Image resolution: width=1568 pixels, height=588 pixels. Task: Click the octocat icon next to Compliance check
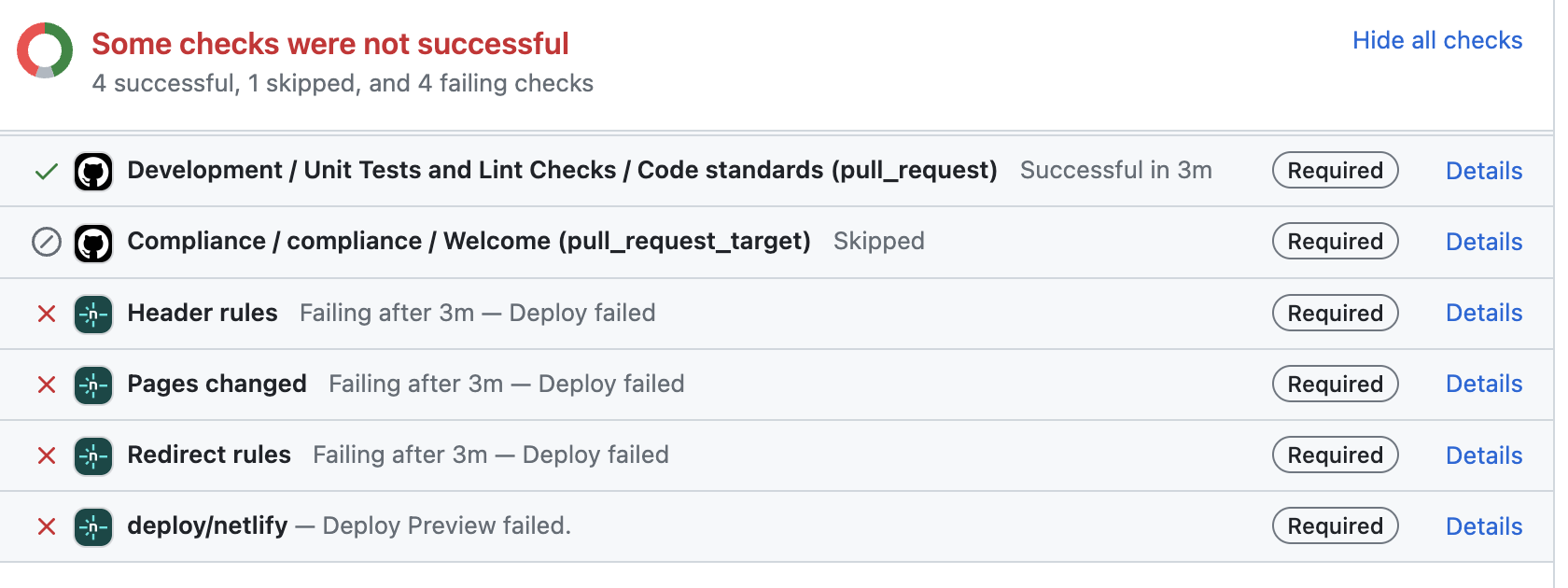92,241
